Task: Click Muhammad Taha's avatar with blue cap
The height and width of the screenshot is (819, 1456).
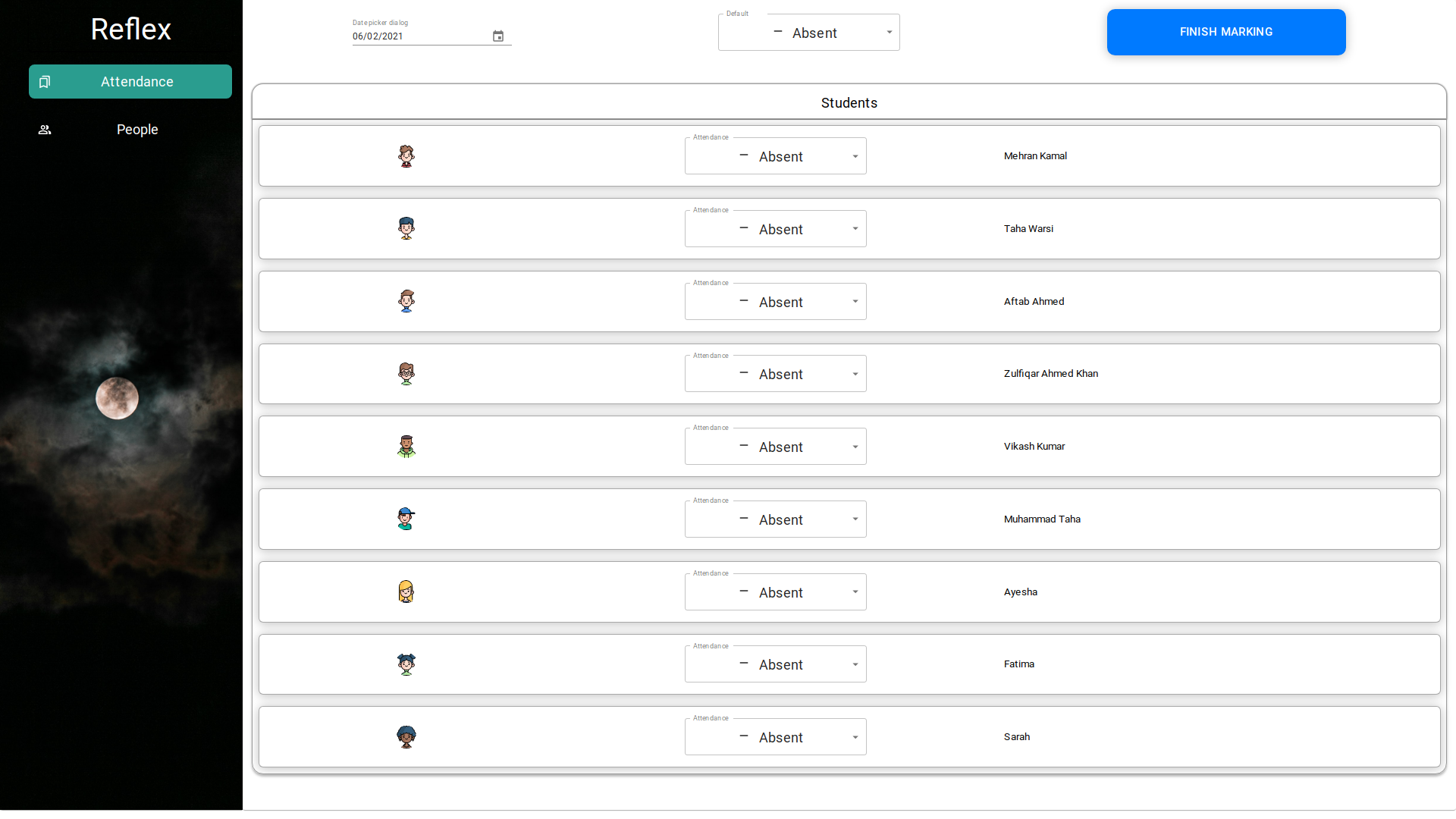Action: point(406,519)
